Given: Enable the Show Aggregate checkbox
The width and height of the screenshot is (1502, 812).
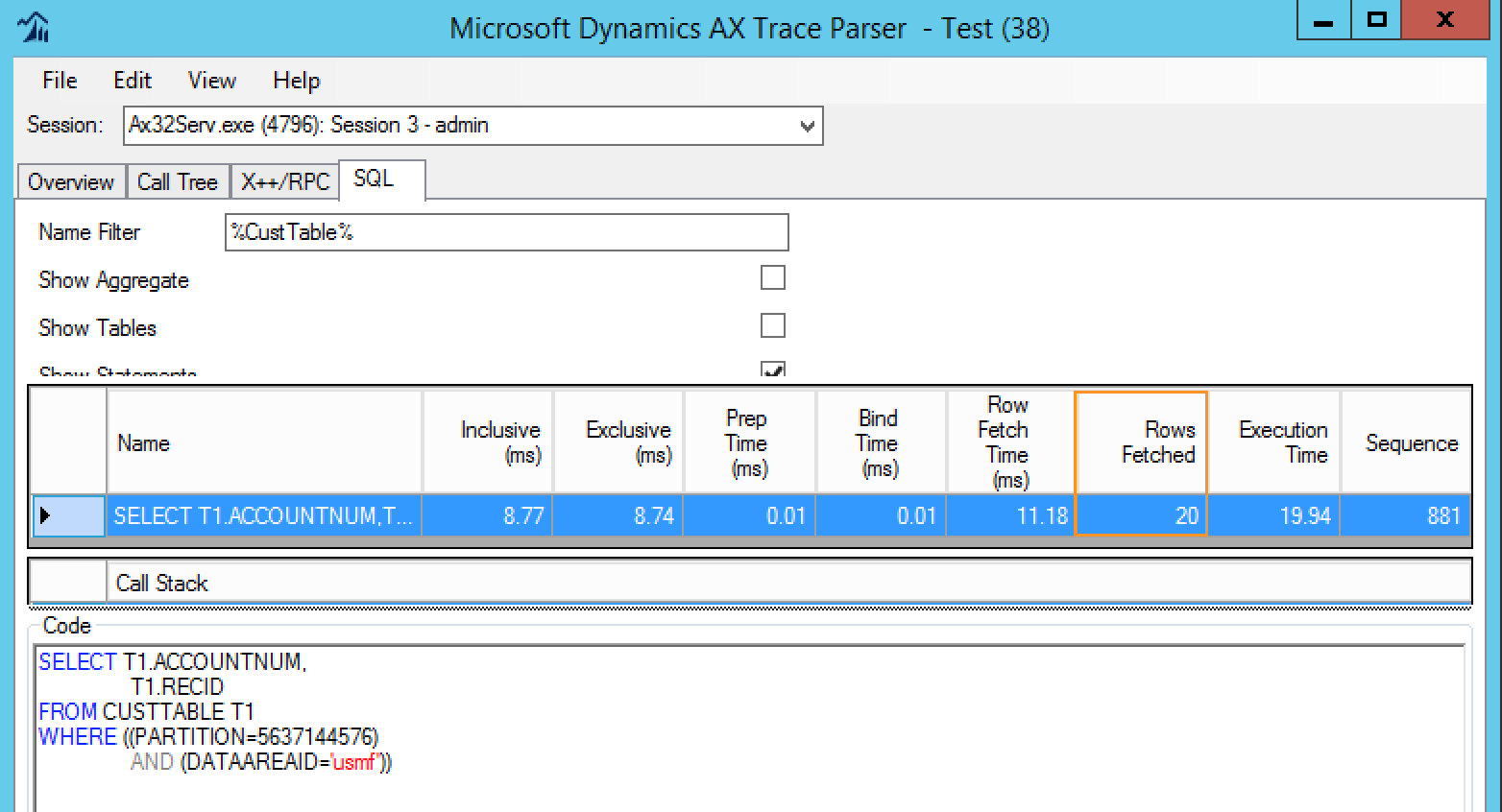Looking at the screenshot, I should click(x=773, y=278).
